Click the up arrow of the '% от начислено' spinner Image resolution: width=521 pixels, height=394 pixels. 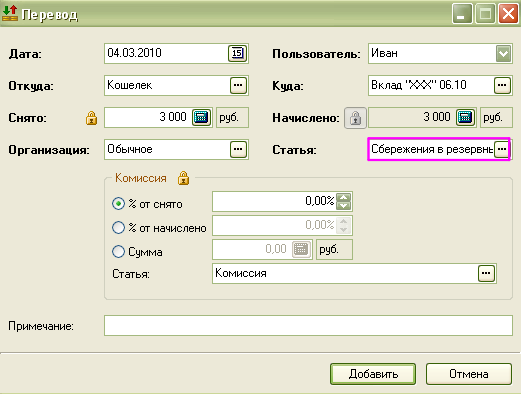click(344, 221)
